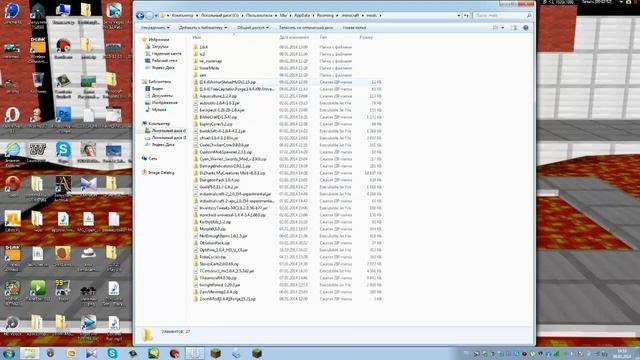
Task: Select the NotEnoughItems jar file icon
Action: (x=196, y=236)
